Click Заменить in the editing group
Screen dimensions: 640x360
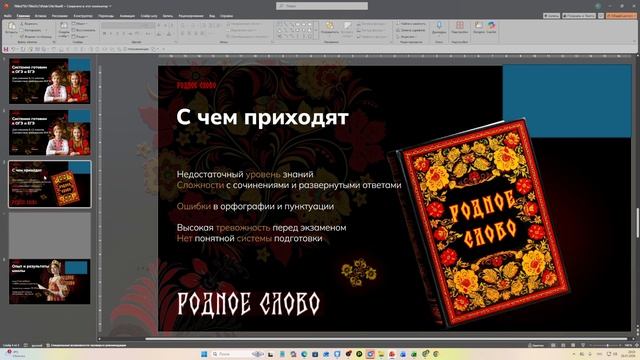pyautogui.click(x=411, y=30)
